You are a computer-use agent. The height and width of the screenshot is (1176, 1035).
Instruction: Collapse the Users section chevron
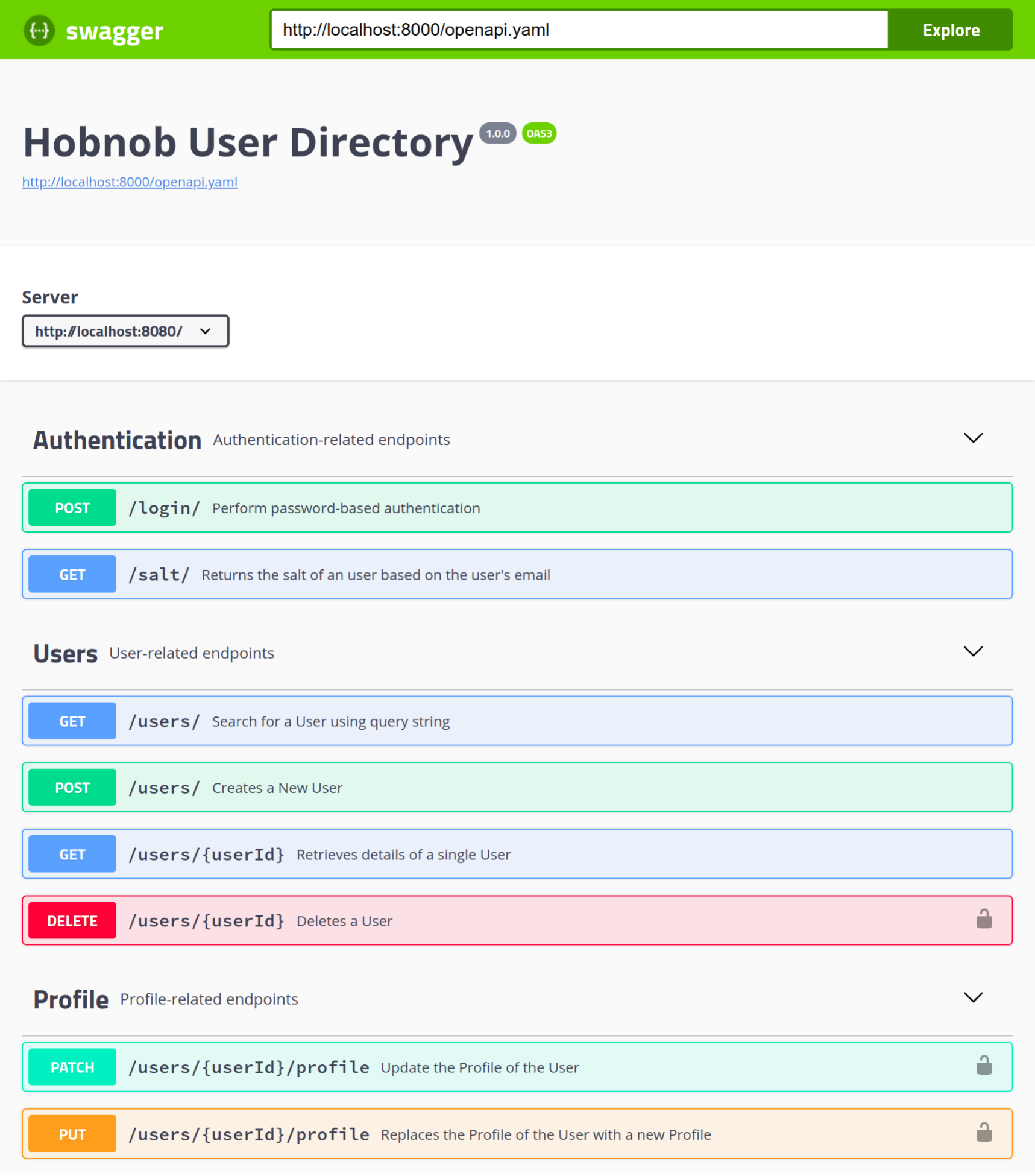click(x=972, y=651)
